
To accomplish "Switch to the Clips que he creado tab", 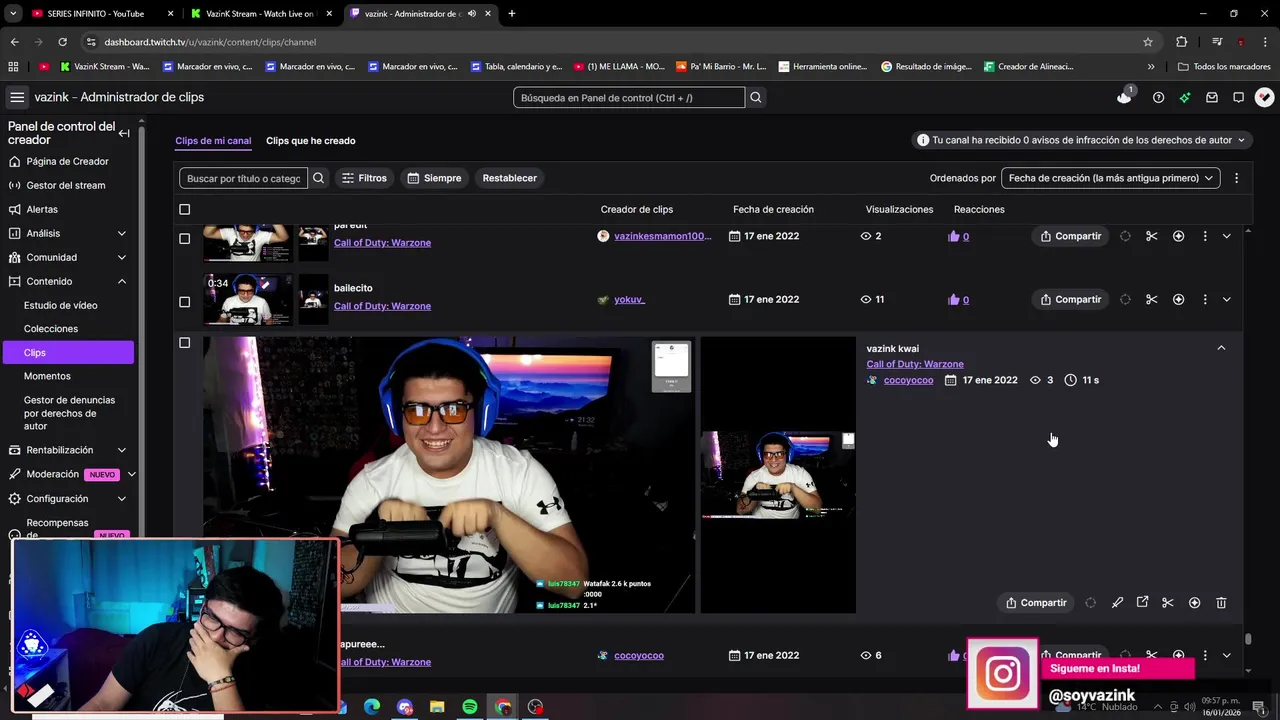I will coord(310,141).
